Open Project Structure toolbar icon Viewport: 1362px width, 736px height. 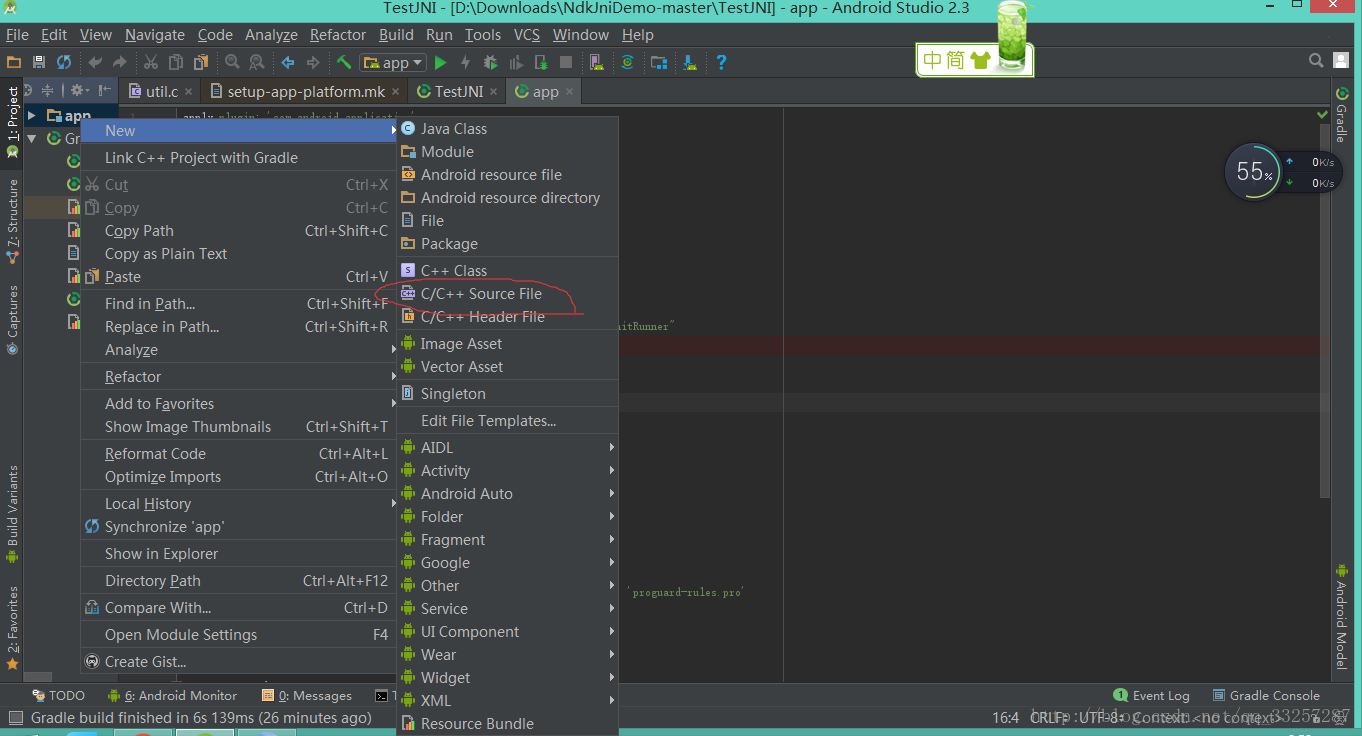coord(659,62)
